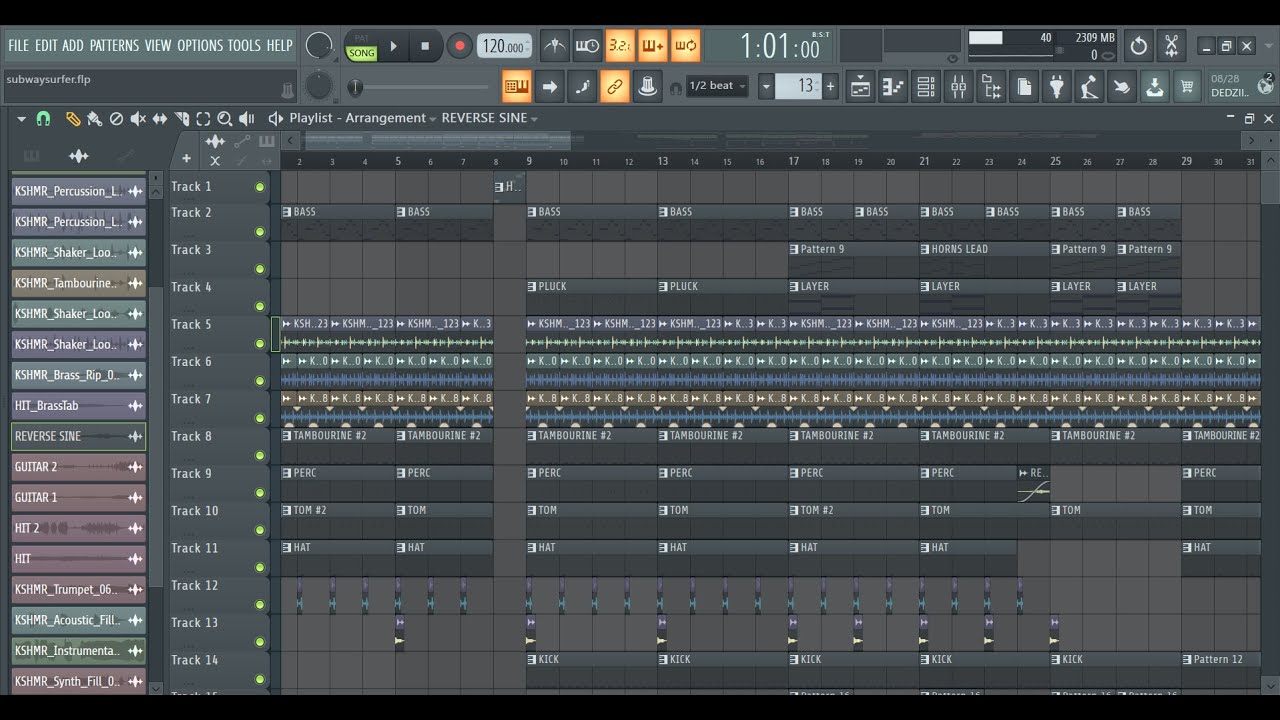Open the plugin database plug icon
This screenshot has width=1280, height=720.
(1056, 87)
